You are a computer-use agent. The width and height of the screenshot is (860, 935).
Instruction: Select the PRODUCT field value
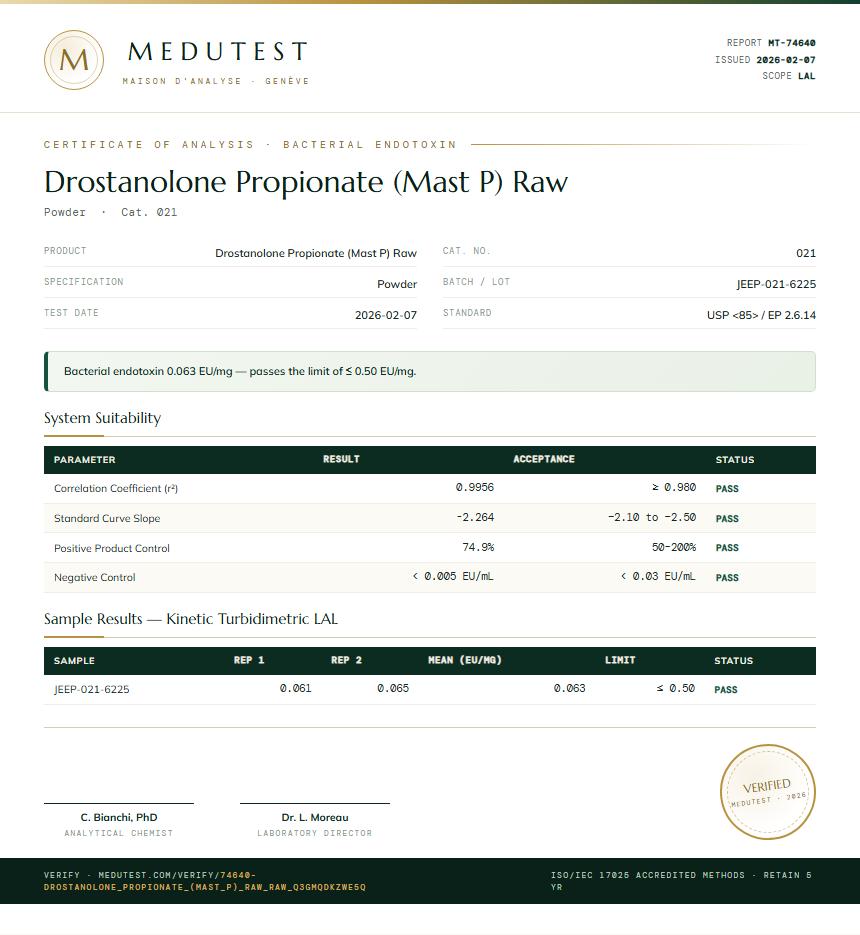click(315, 253)
